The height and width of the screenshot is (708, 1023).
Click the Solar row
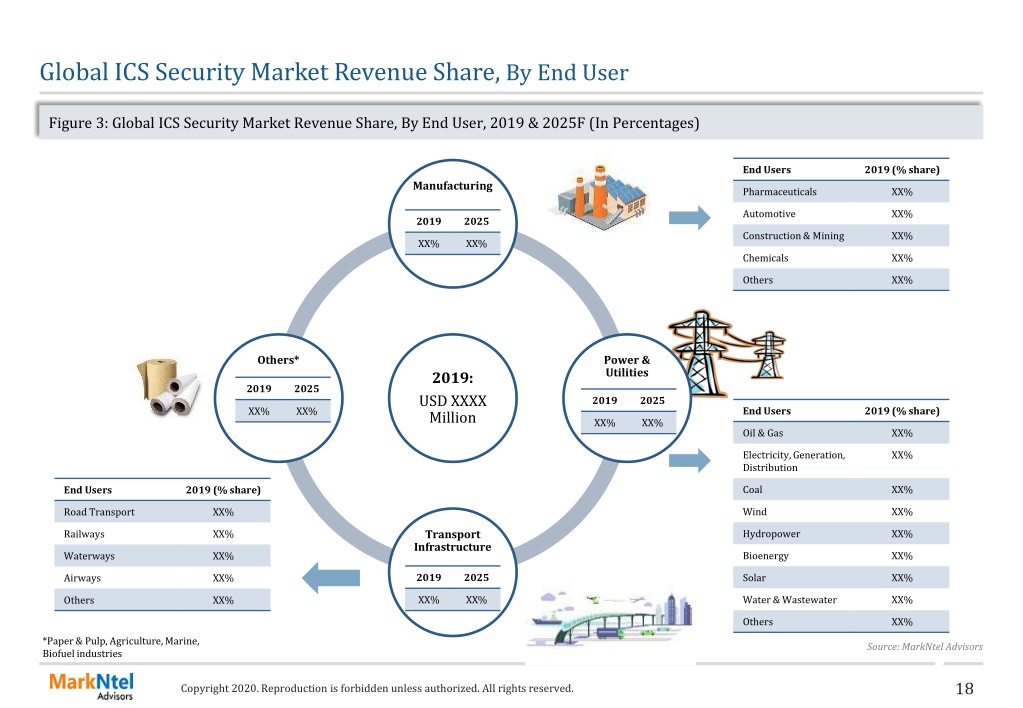(841, 578)
